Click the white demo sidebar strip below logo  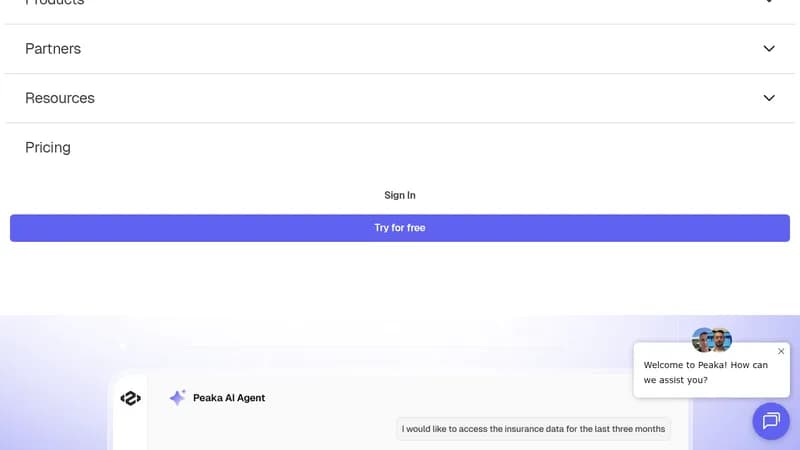(131, 430)
